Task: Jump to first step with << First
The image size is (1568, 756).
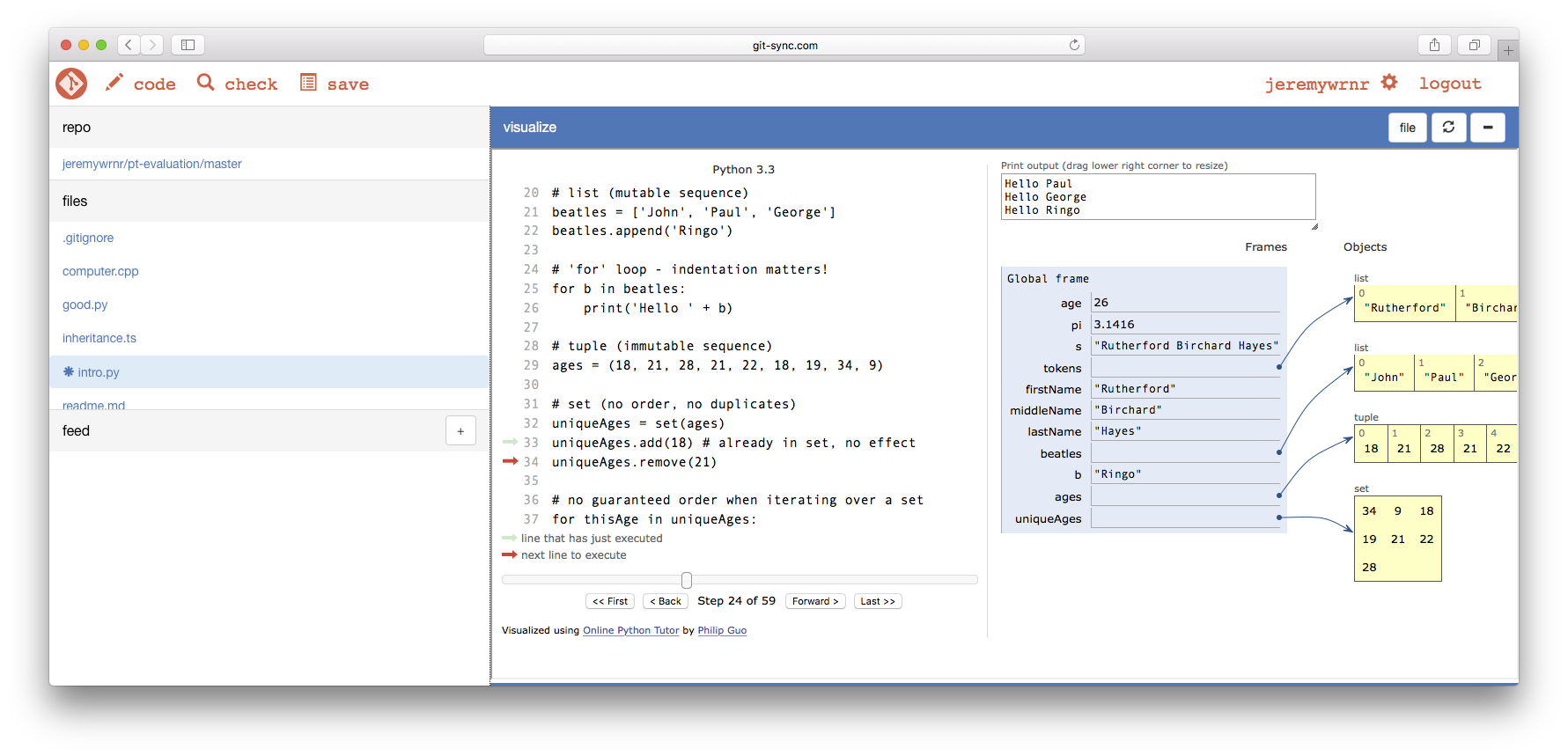Action: (610, 601)
